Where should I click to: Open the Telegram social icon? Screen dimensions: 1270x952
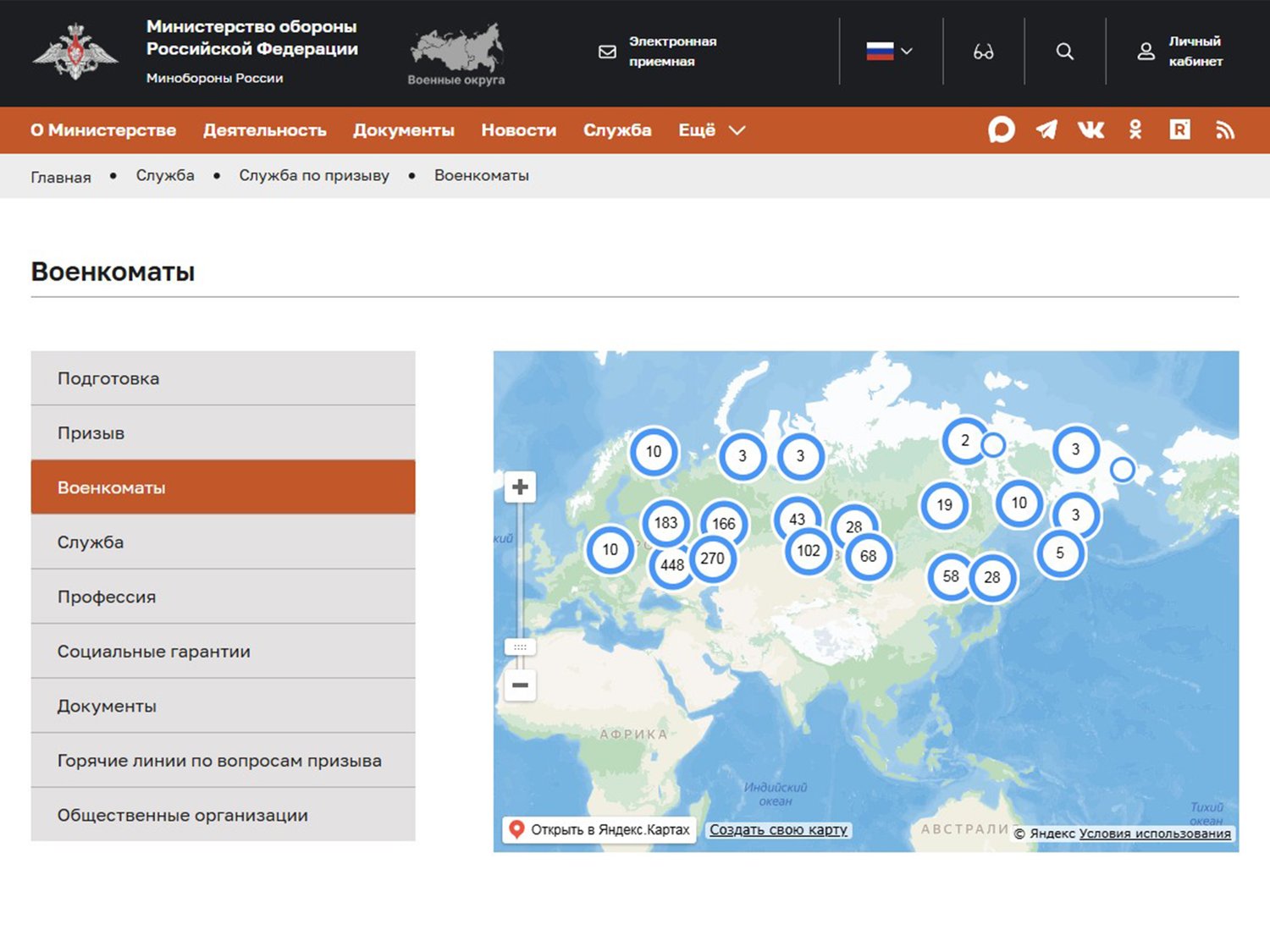tap(1046, 129)
